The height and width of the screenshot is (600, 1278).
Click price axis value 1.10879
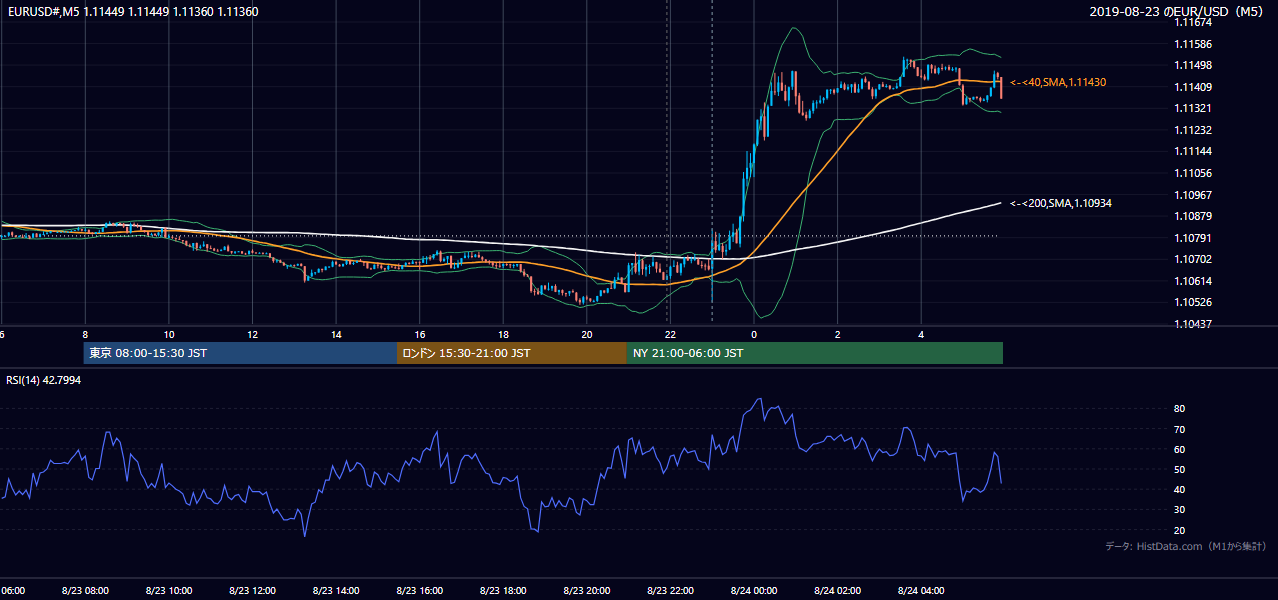(1193, 216)
